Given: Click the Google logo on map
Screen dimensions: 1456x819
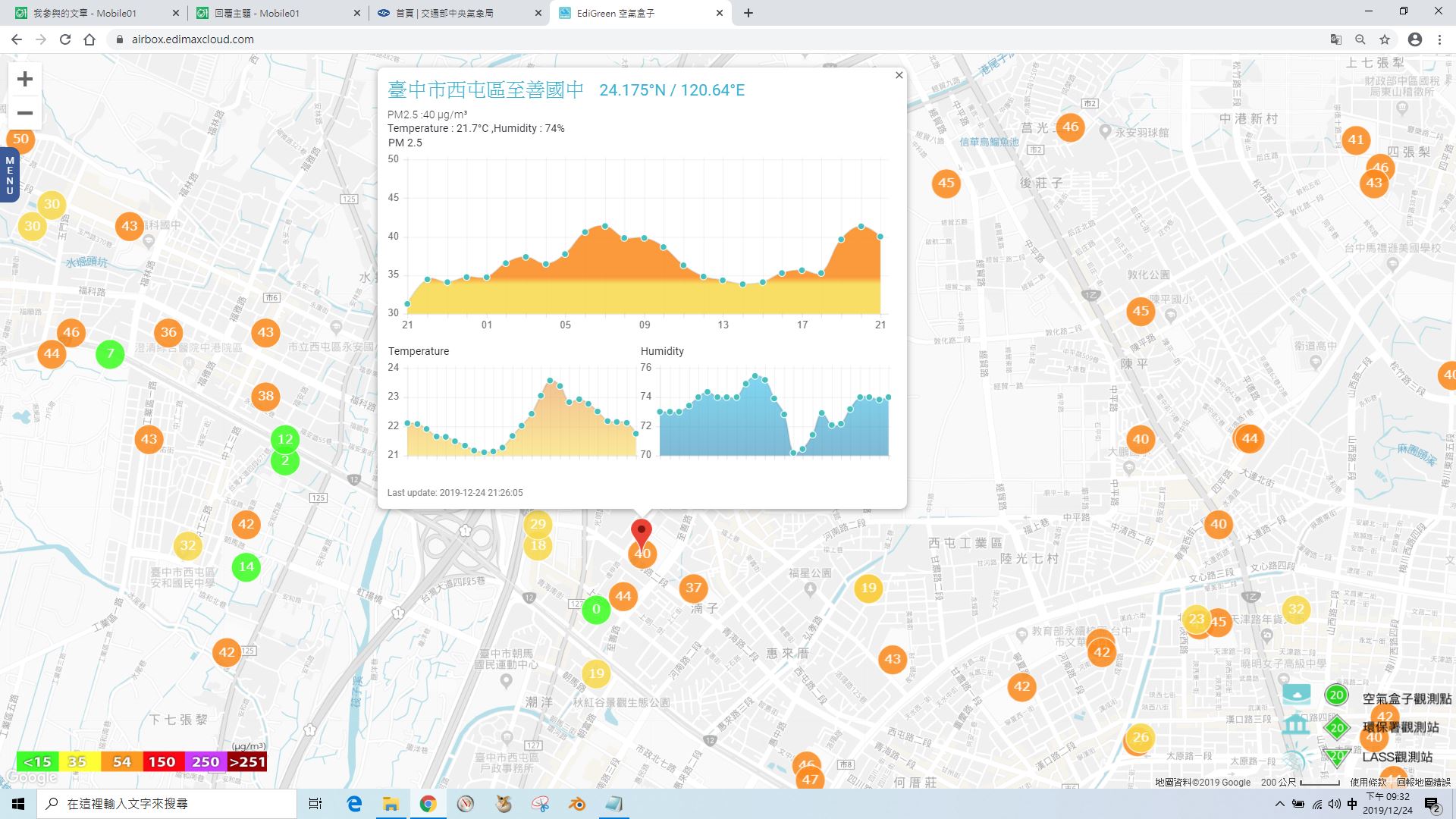Looking at the screenshot, I should point(30,778).
